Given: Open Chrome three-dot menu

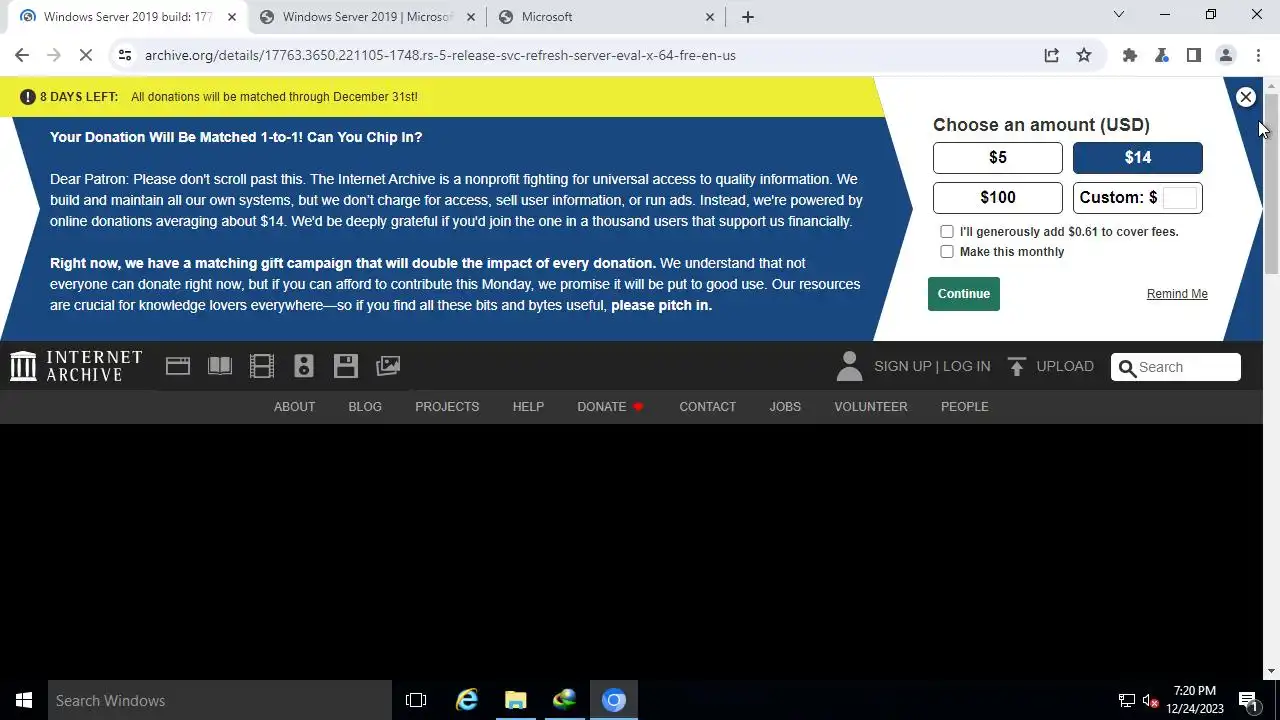Looking at the screenshot, I should click(x=1258, y=55).
